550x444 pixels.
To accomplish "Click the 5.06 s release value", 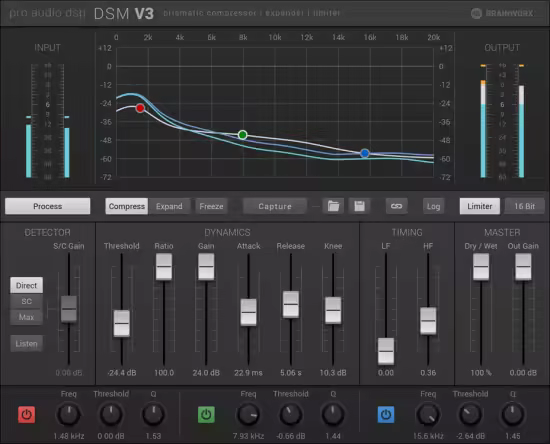I will click(x=291, y=373).
